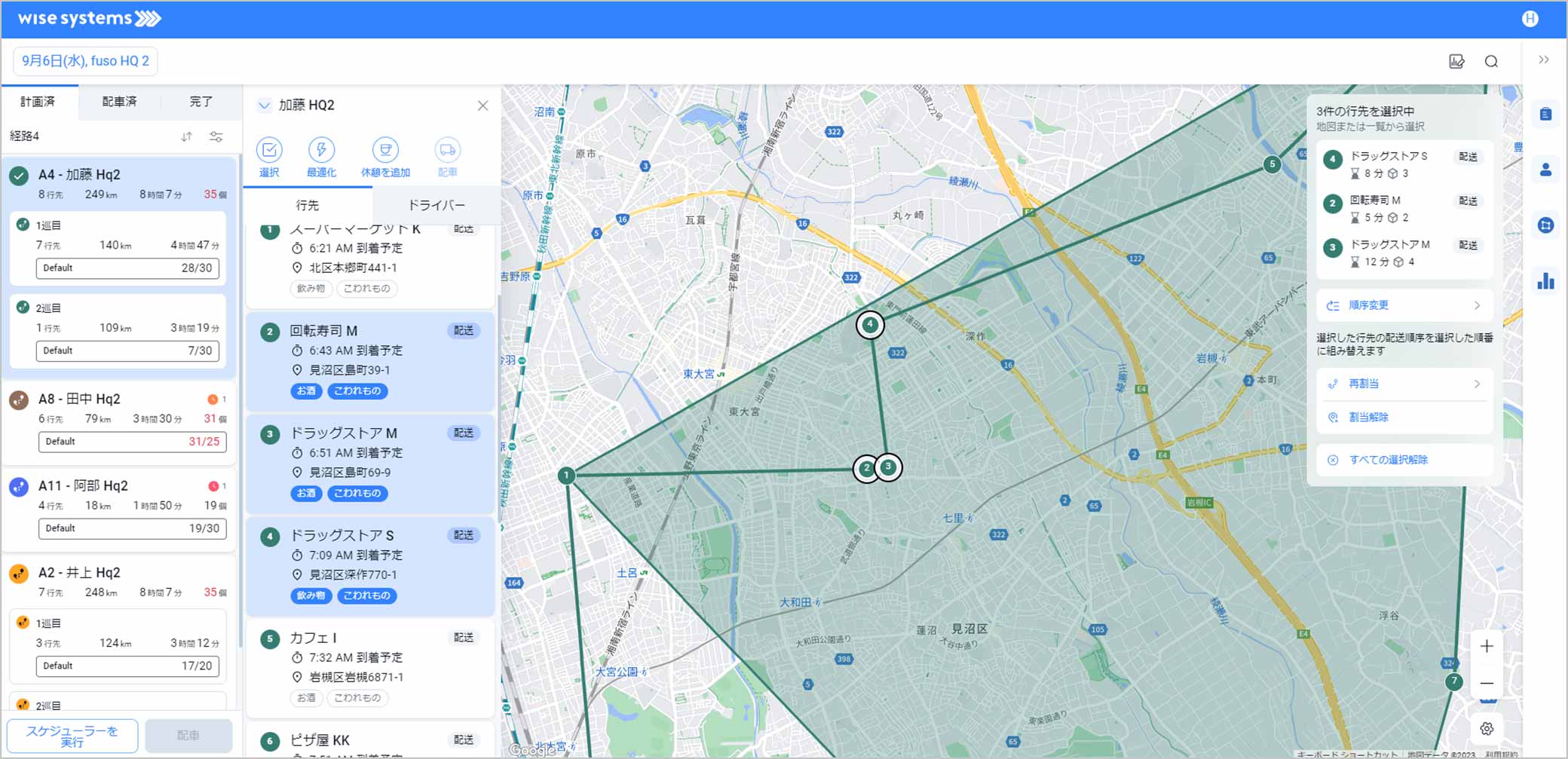Toggle selection of A11 - 阿部 Hq2 route

pyautogui.click(x=19, y=486)
